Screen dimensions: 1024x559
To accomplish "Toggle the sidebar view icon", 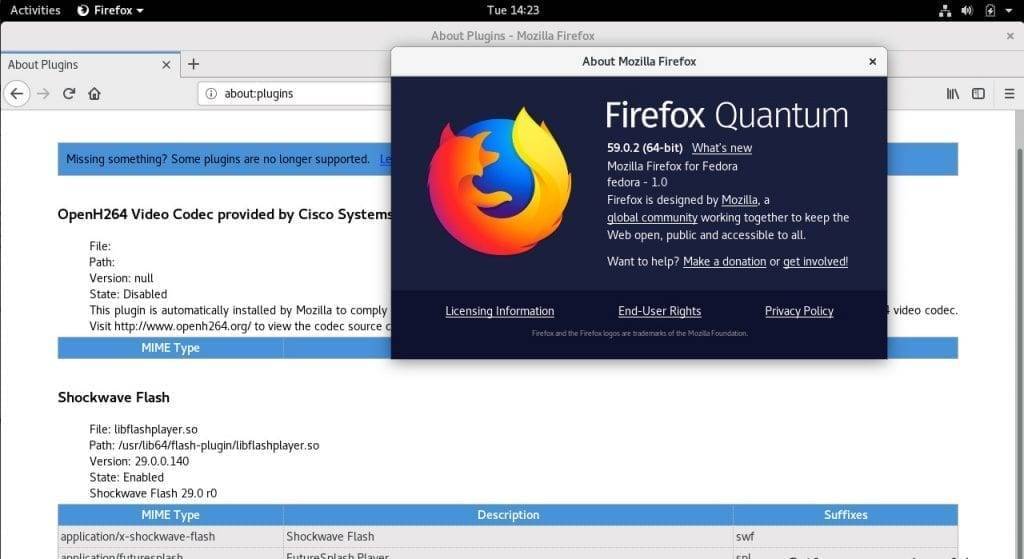I will [x=979, y=93].
